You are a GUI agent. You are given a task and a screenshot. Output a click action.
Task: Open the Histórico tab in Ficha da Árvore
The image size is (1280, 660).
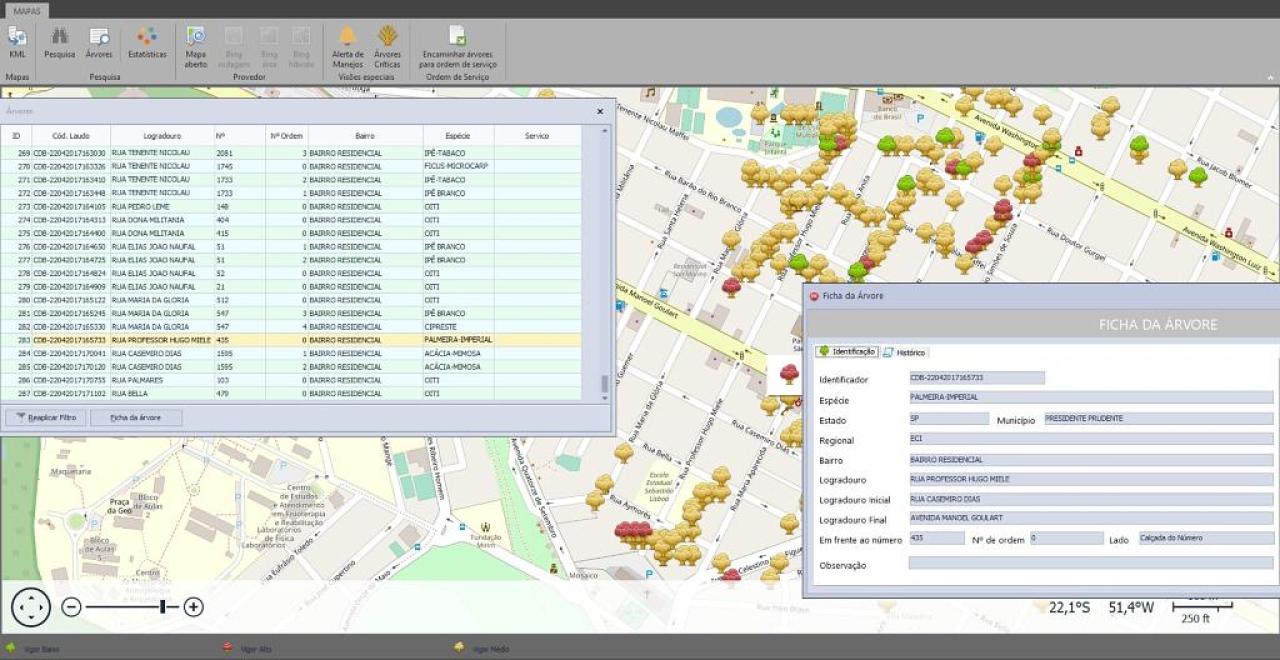pos(904,352)
